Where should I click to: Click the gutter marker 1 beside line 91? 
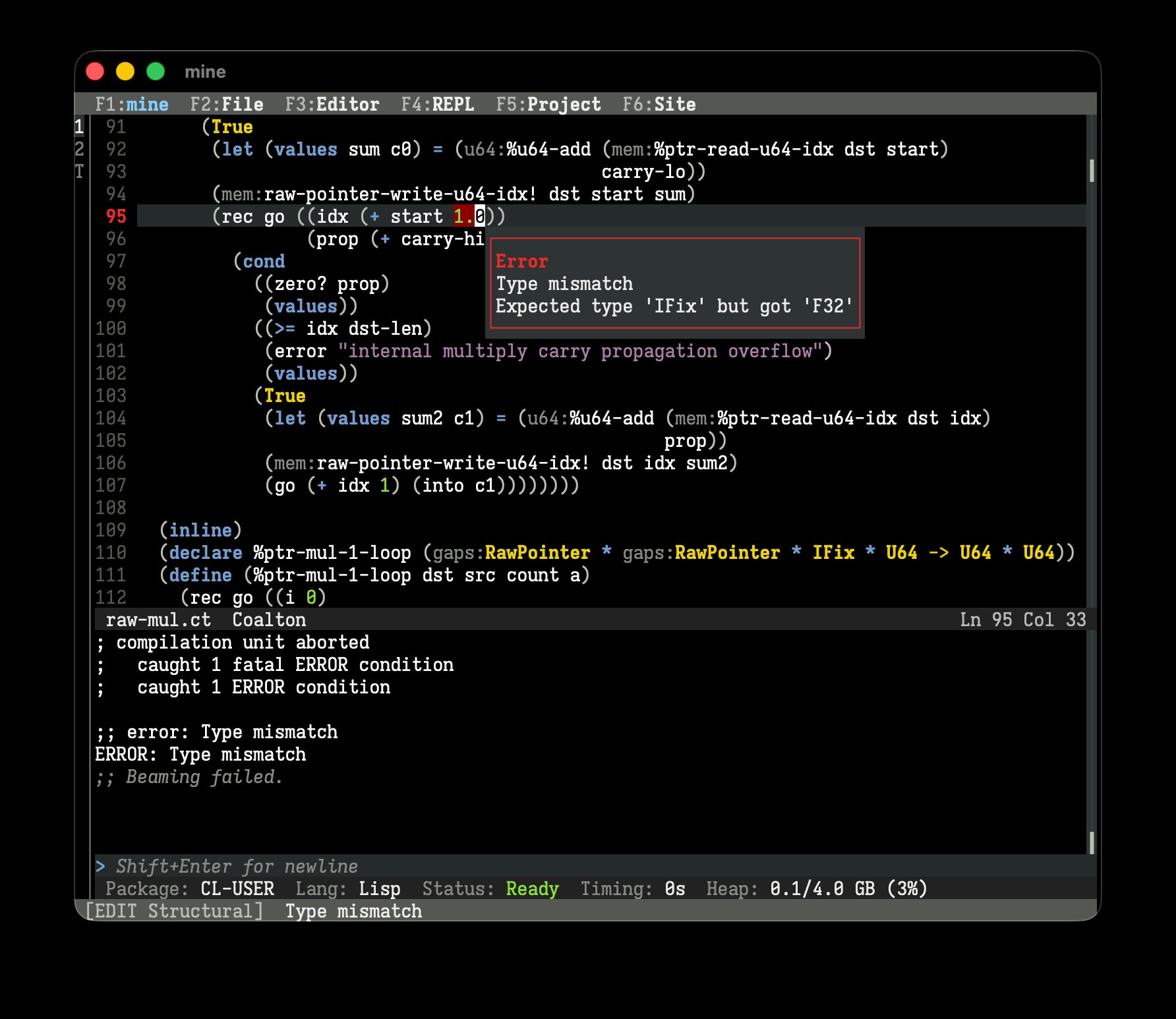point(79,127)
